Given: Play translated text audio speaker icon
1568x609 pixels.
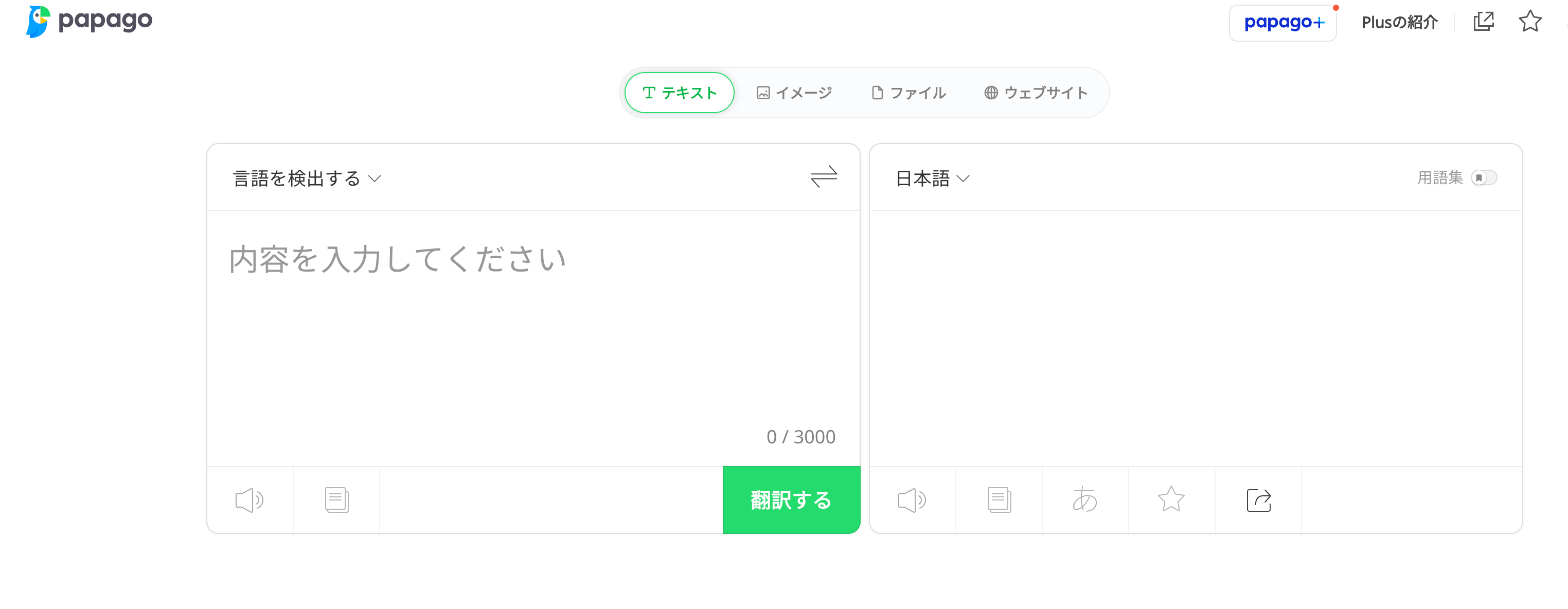Looking at the screenshot, I should (x=912, y=500).
